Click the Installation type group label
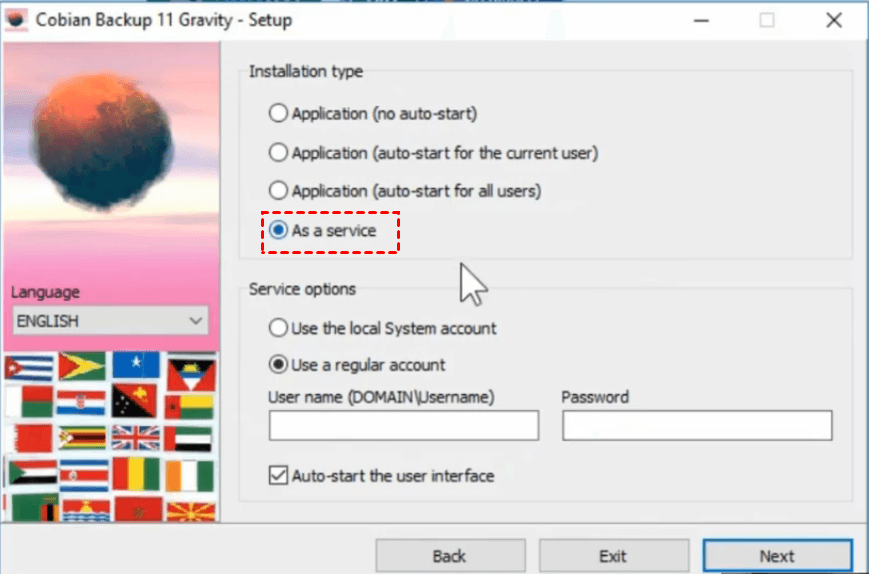 [x=306, y=71]
